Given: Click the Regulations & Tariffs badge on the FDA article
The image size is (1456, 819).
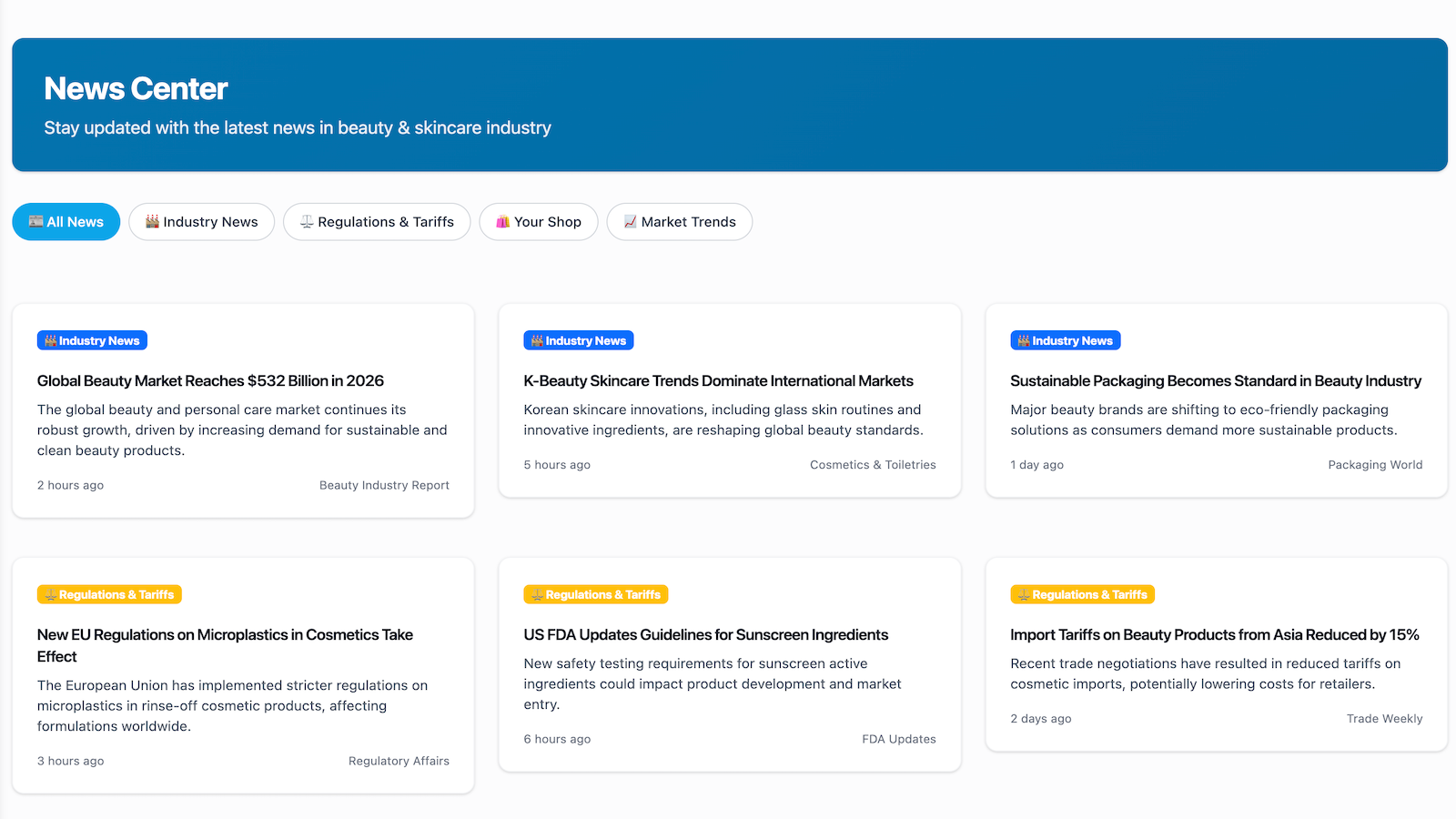Looking at the screenshot, I should coord(595,593).
